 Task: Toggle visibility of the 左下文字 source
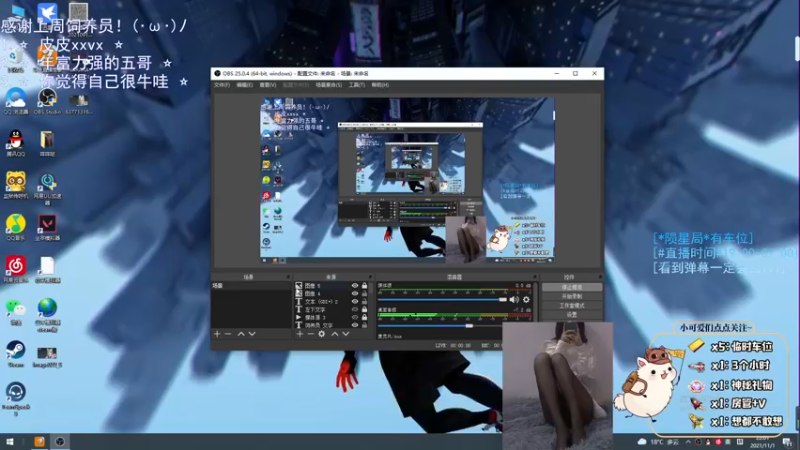(355, 309)
